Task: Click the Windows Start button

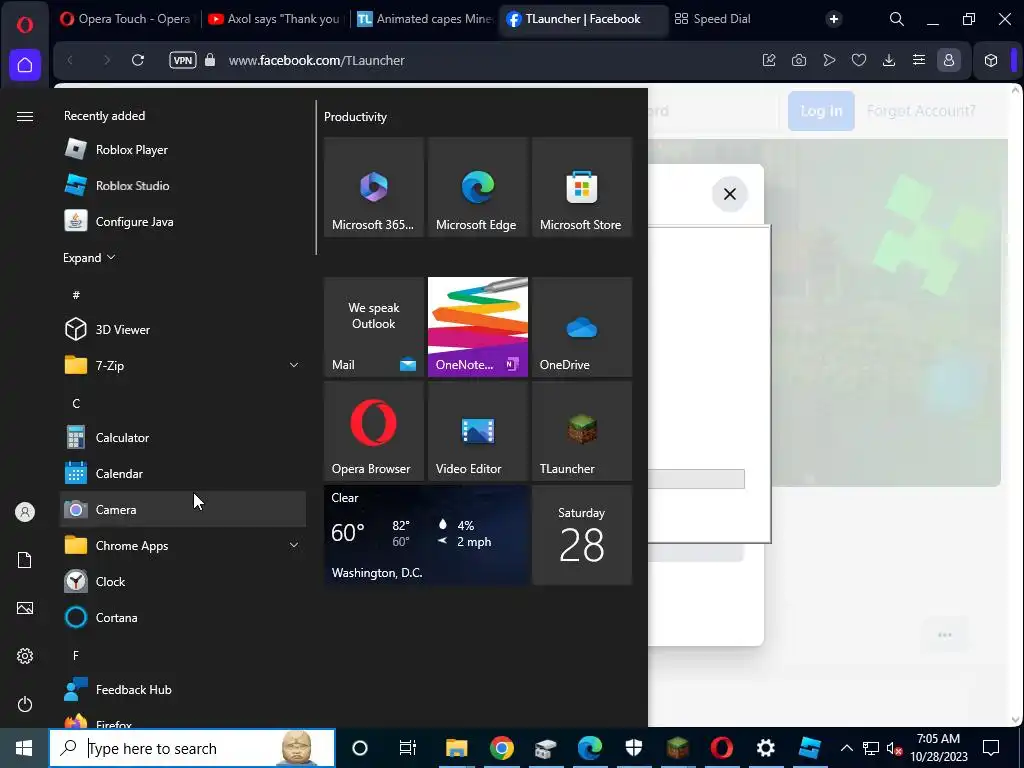Action: pos(24,748)
